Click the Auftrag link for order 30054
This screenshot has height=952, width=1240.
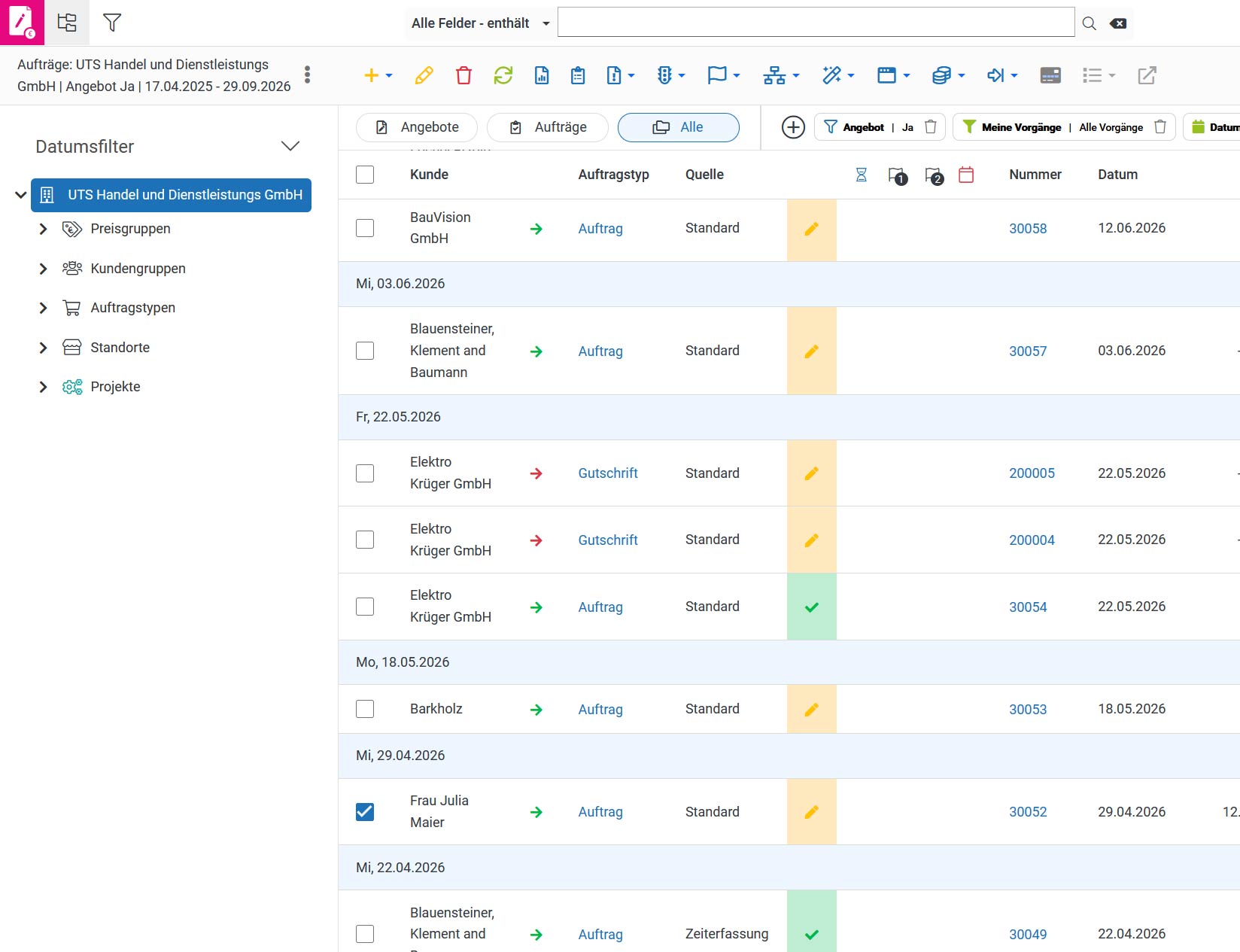click(x=600, y=607)
